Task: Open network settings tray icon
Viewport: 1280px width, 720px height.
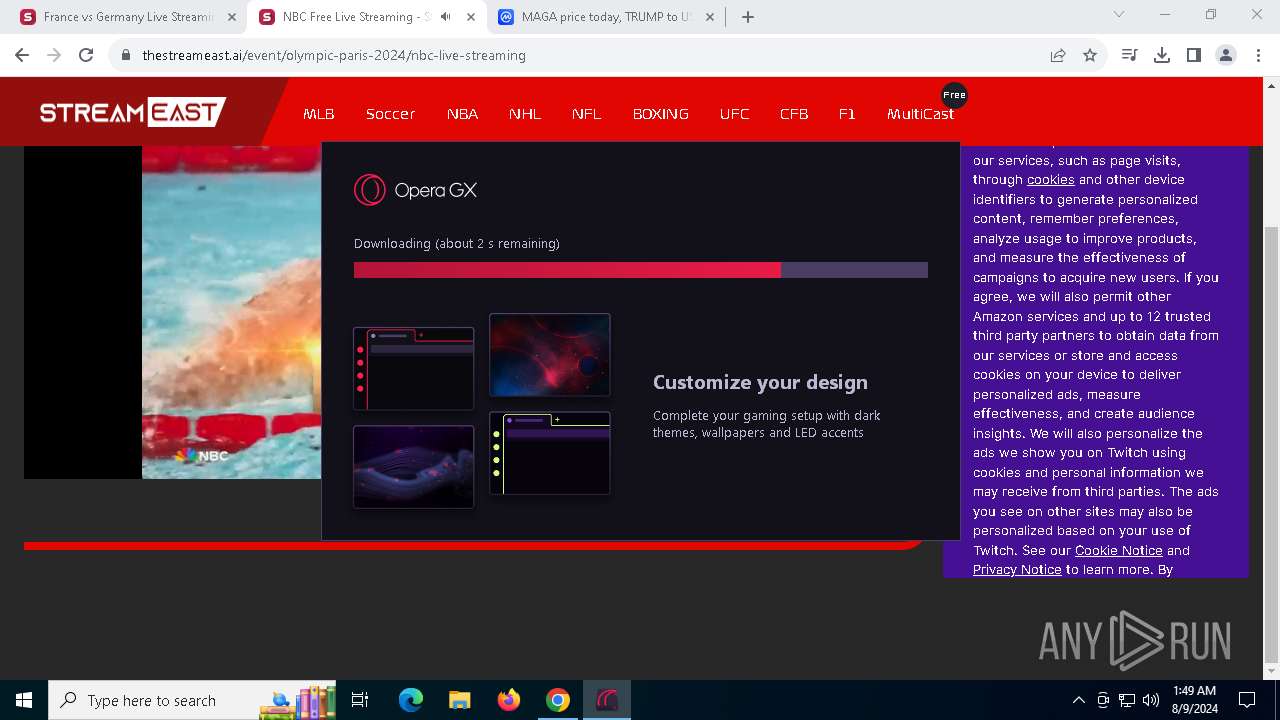Action: [1127, 700]
